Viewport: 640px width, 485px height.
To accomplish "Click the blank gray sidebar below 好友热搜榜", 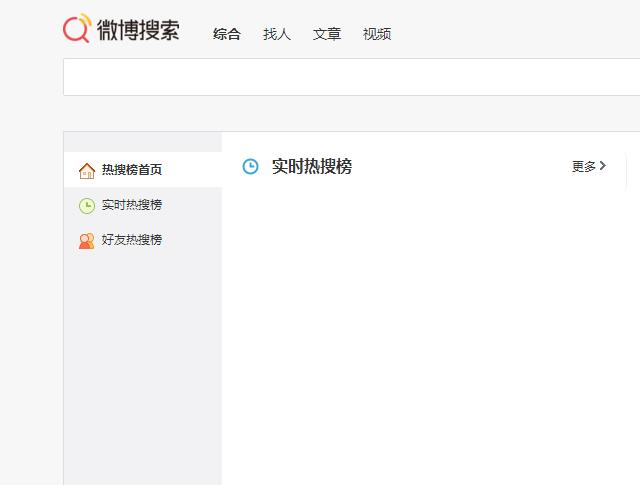I will click(x=142, y=370).
